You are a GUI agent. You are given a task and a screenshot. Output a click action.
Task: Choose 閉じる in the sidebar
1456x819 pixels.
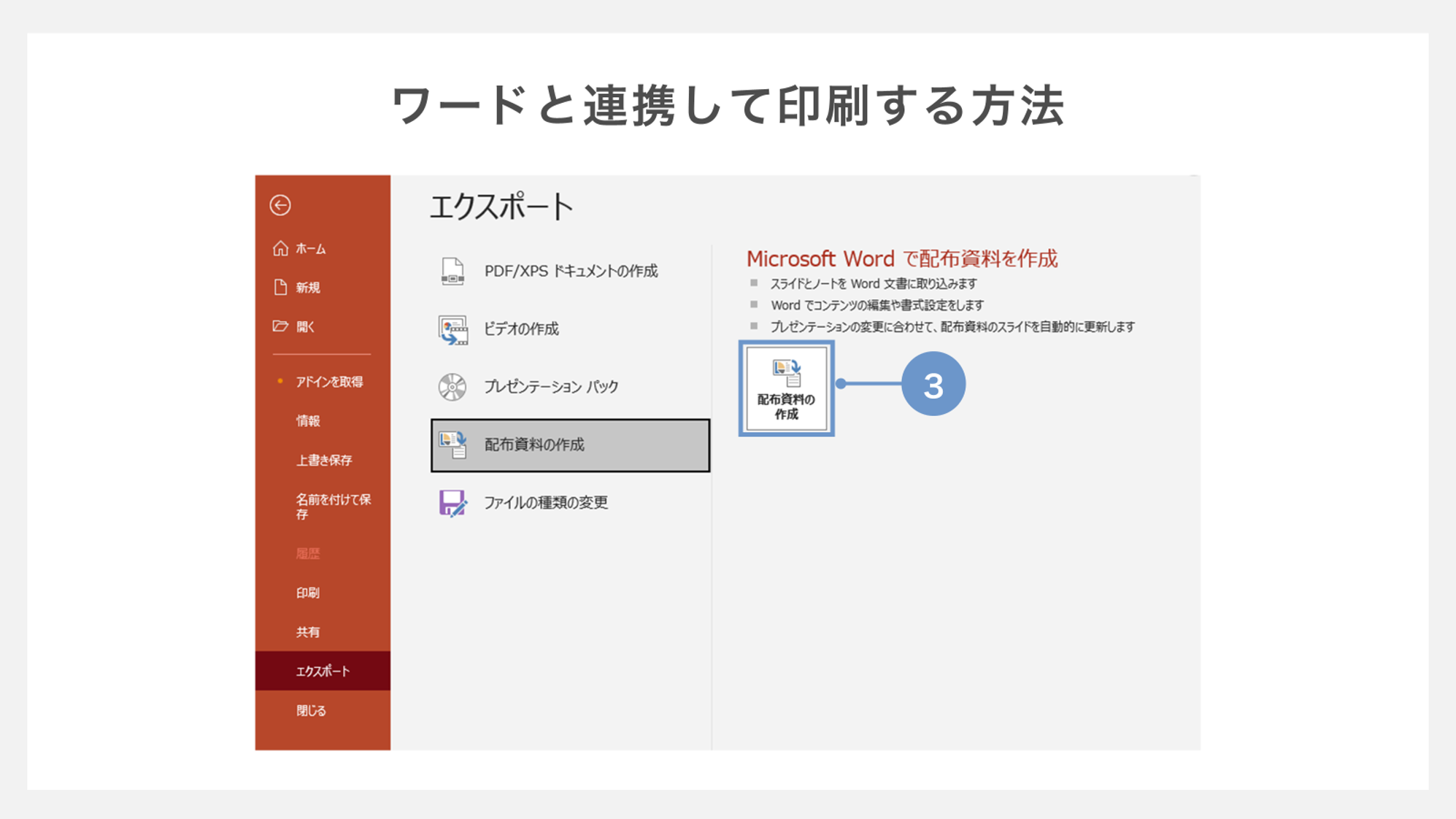click(x=323, y=711)
